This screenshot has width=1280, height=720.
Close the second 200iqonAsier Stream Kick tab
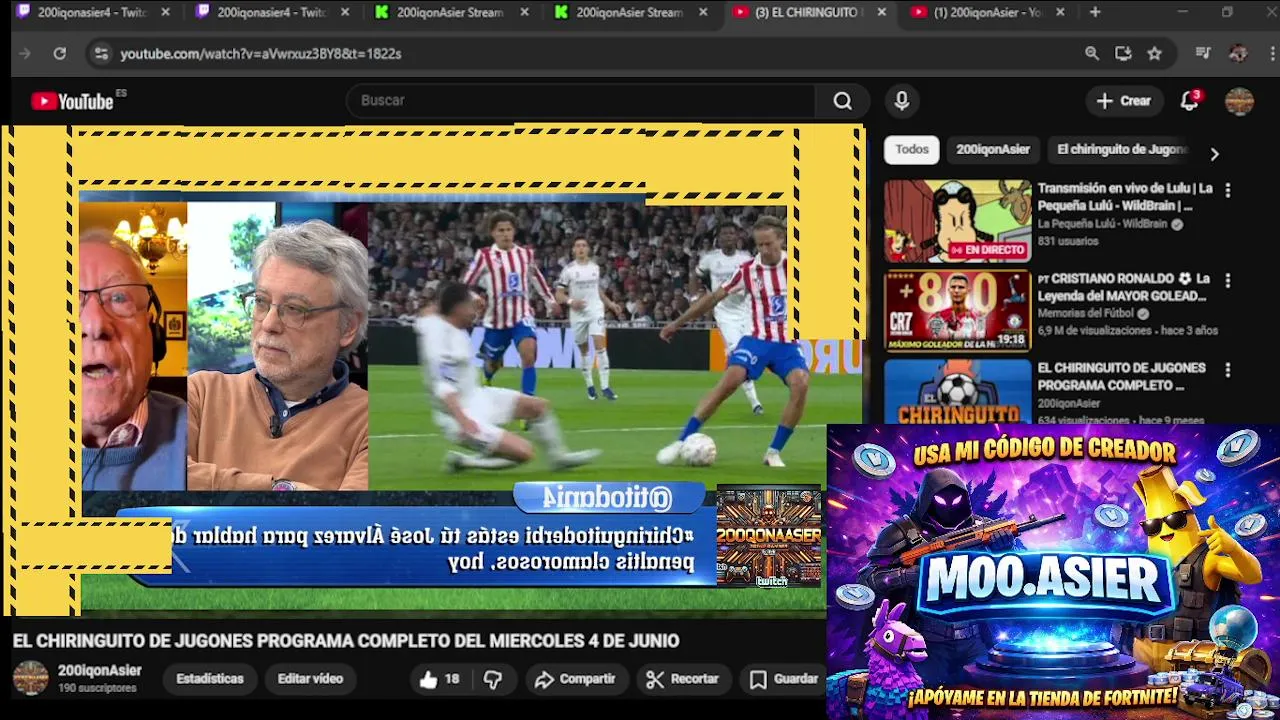(704, 13)
